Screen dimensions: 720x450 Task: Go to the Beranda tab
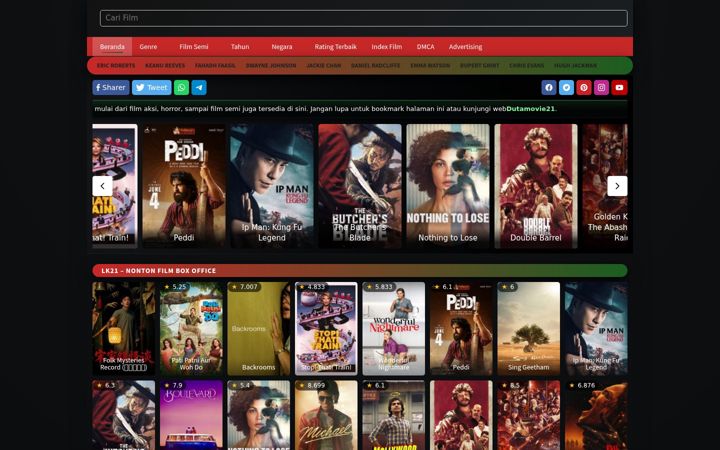tap(112, 46)
